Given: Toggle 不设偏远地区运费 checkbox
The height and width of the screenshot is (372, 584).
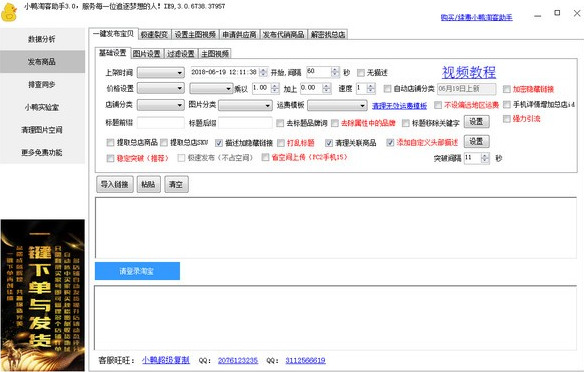Looking at the screenshot, I should coord(438,105).
